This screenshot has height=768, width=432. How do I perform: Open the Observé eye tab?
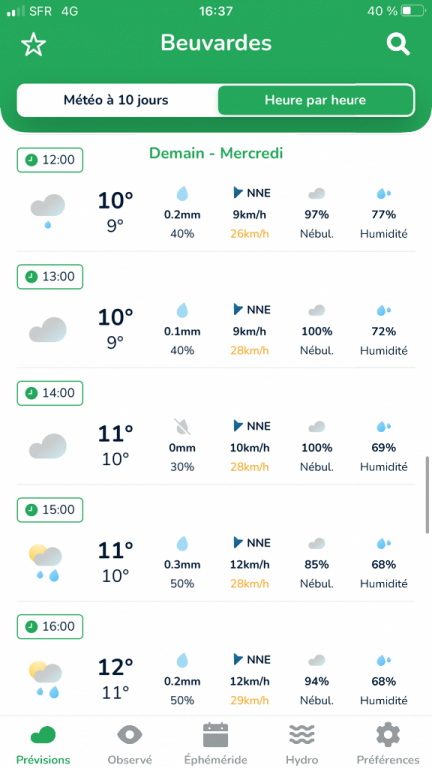point(130,744)
